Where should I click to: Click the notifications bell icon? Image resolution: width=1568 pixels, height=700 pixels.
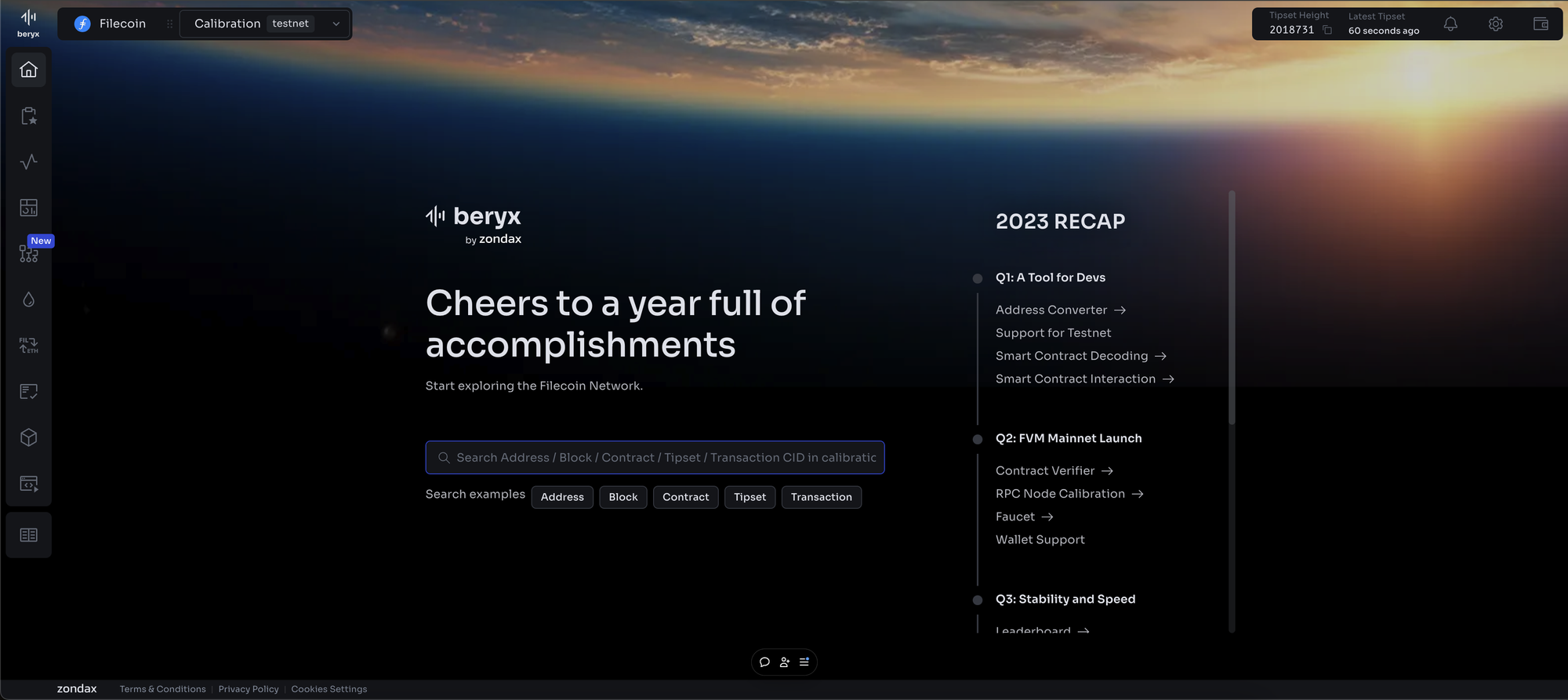coord(1450,24)
